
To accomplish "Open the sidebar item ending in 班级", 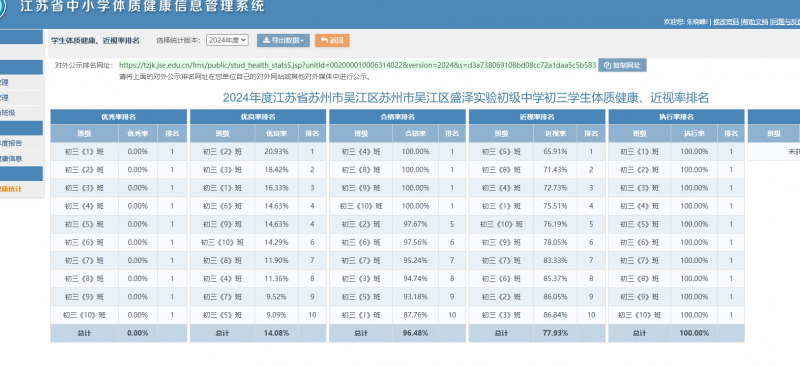I will [x=8, y=113].
